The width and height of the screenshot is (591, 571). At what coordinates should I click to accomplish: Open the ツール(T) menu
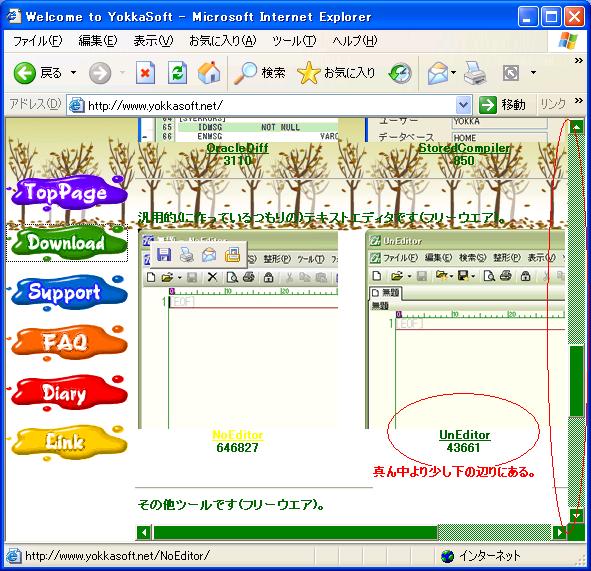coord(294,40)
